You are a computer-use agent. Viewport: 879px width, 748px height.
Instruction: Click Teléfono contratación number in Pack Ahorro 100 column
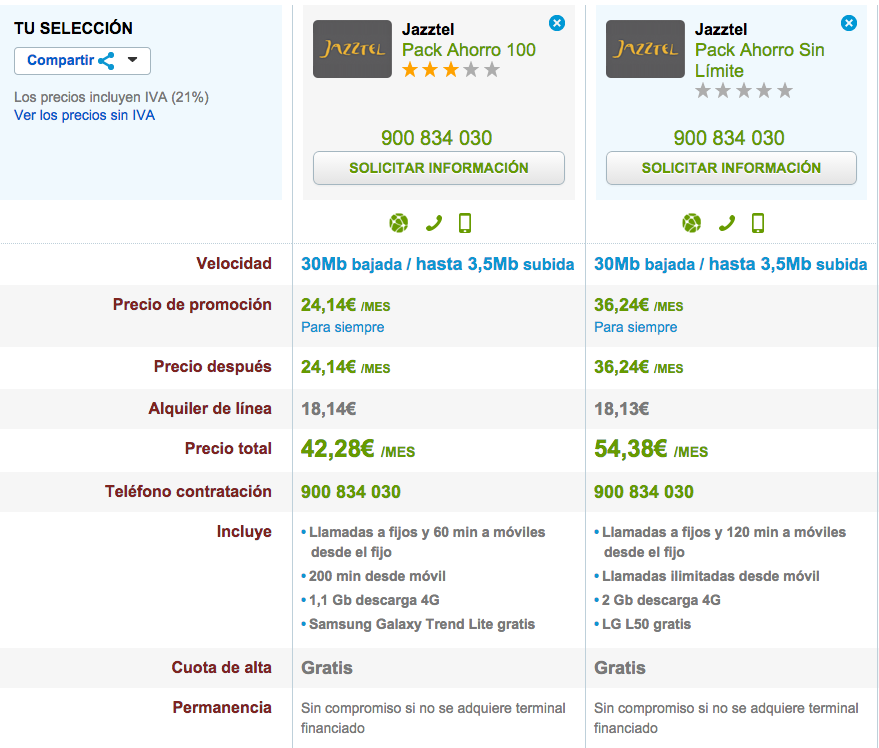(351, 492)
